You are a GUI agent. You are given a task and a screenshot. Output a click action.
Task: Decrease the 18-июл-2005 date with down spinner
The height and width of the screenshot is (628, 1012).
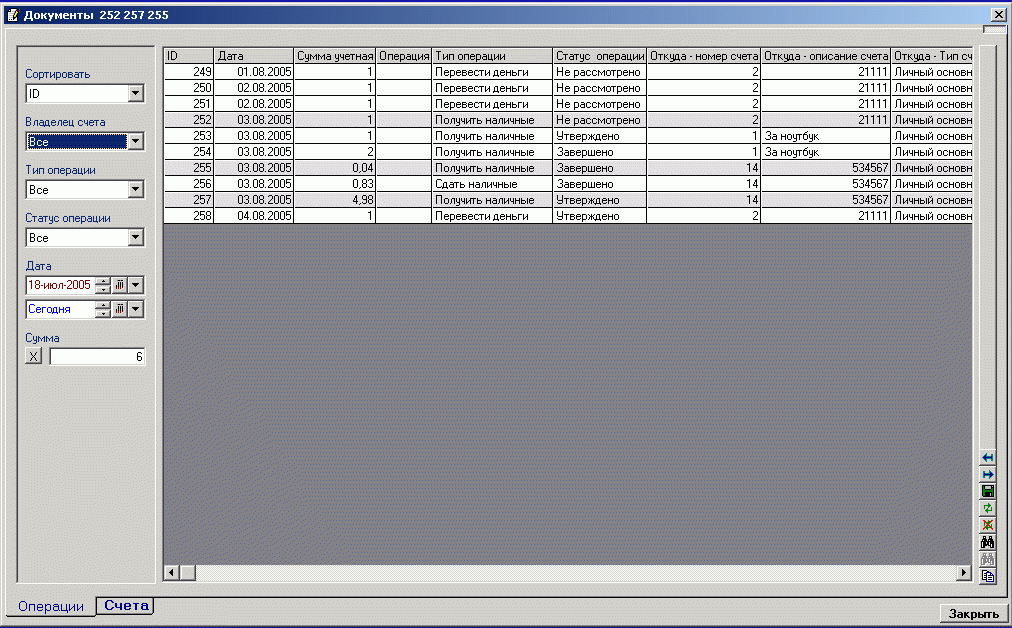click(x=103, y=289)
